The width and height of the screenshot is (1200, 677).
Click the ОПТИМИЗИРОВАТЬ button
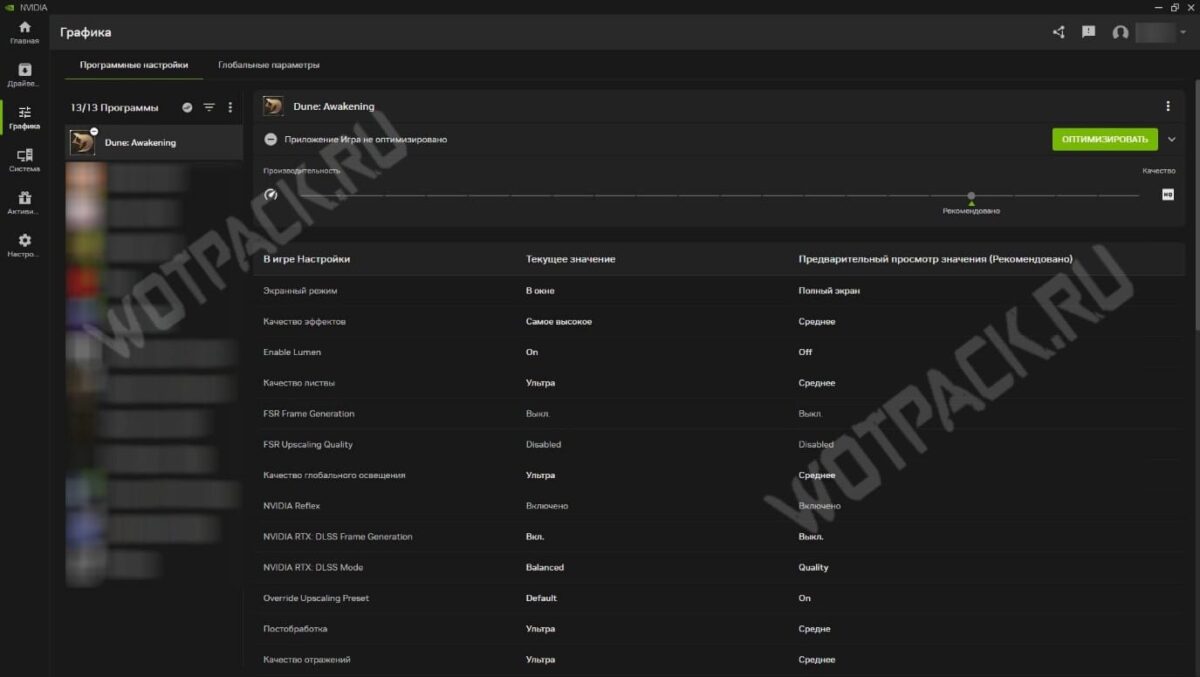1105,139
